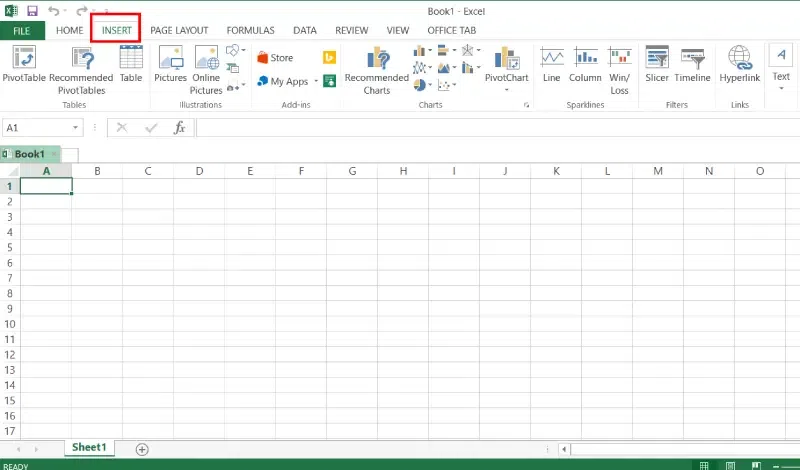
Task: Open the scatter chart dropdown
Action: pyautogui.click(x=446, y=85)
